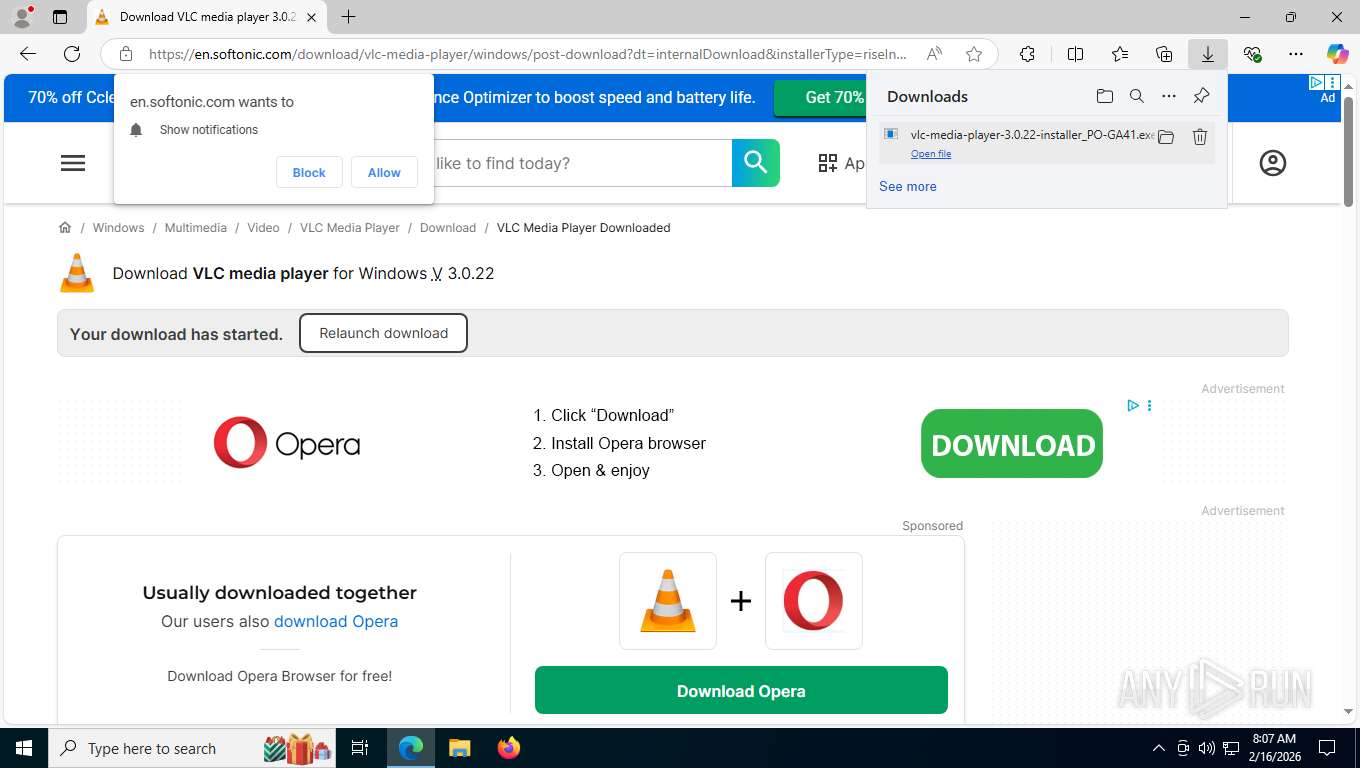1360x768 pixels.
Task: Click Opera logo thumbnail in bundle card
Action: [x=814, y=601]
